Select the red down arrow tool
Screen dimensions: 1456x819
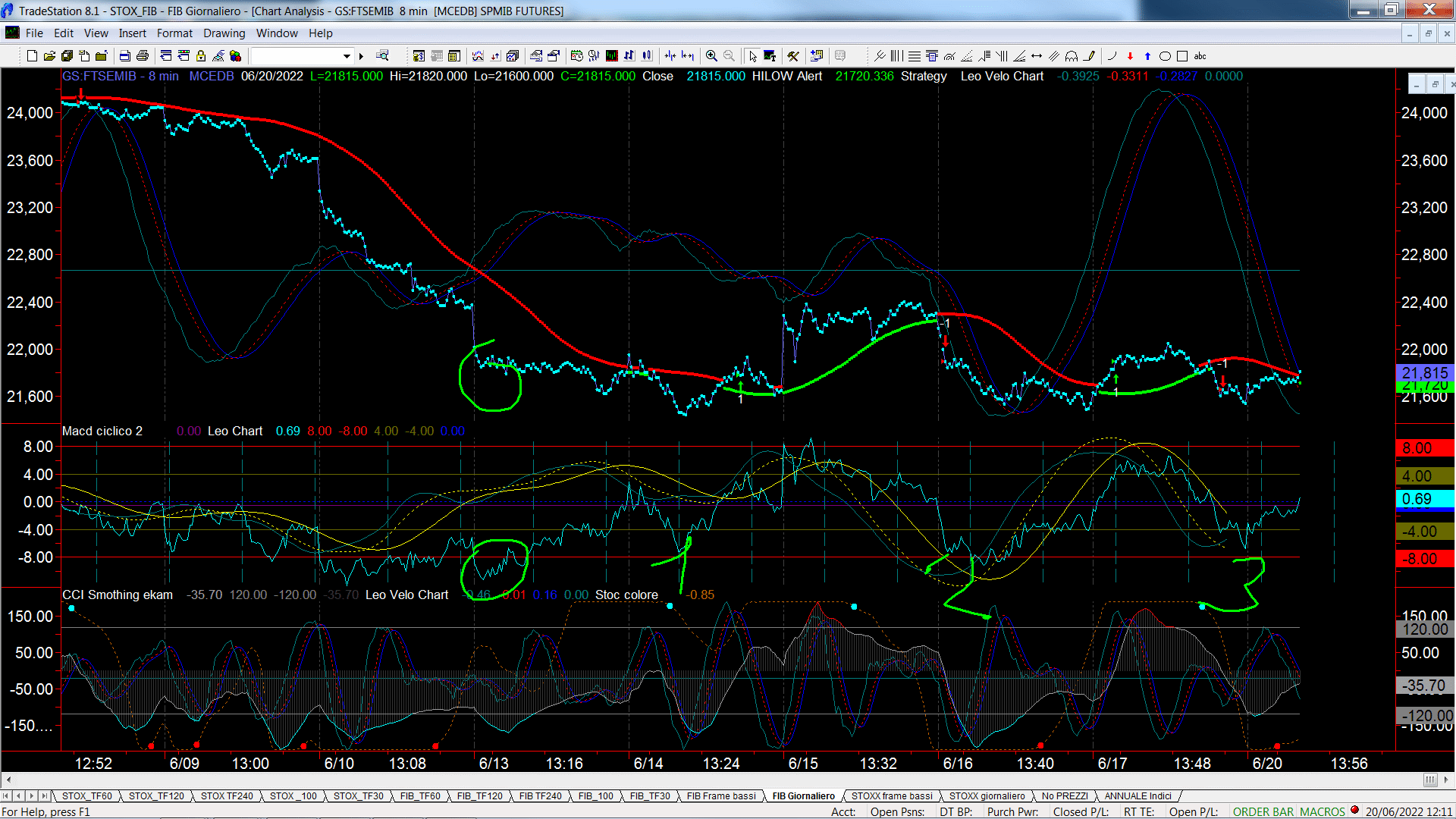click(x=1130, y=56)
